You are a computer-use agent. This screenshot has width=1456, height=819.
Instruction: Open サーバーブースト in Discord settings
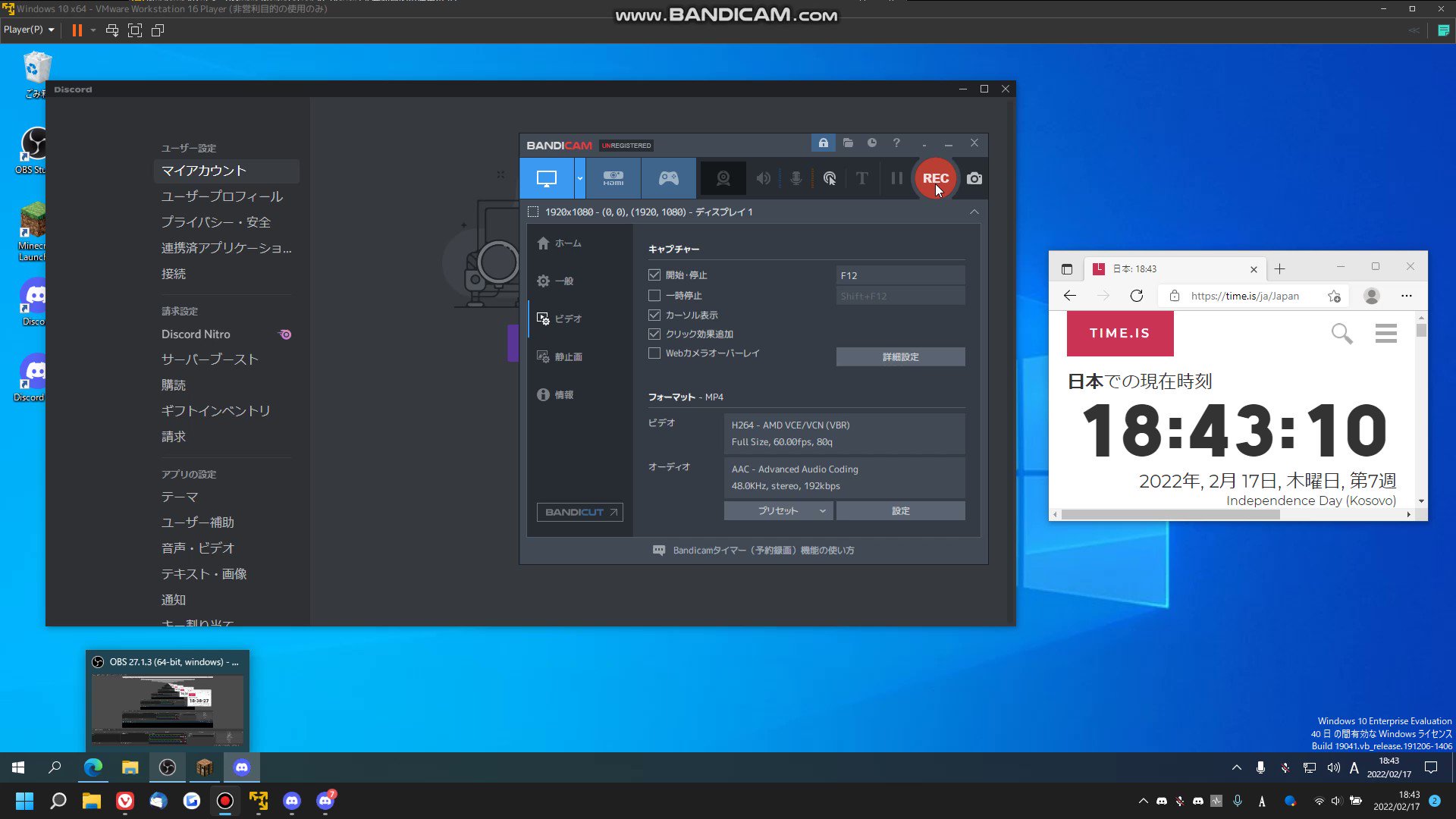(226, 359)
